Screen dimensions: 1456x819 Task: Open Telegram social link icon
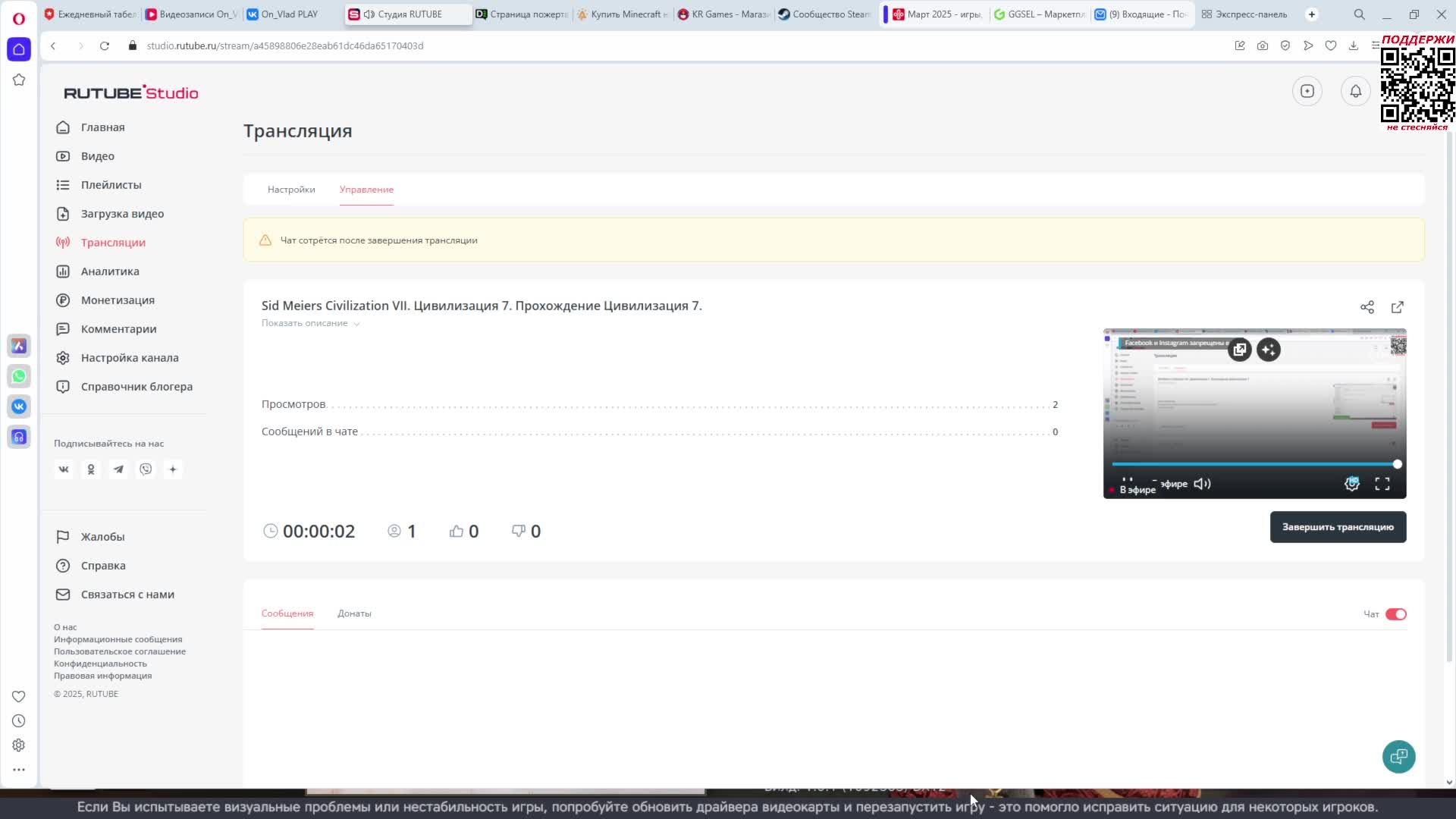[x=118, y=469]
